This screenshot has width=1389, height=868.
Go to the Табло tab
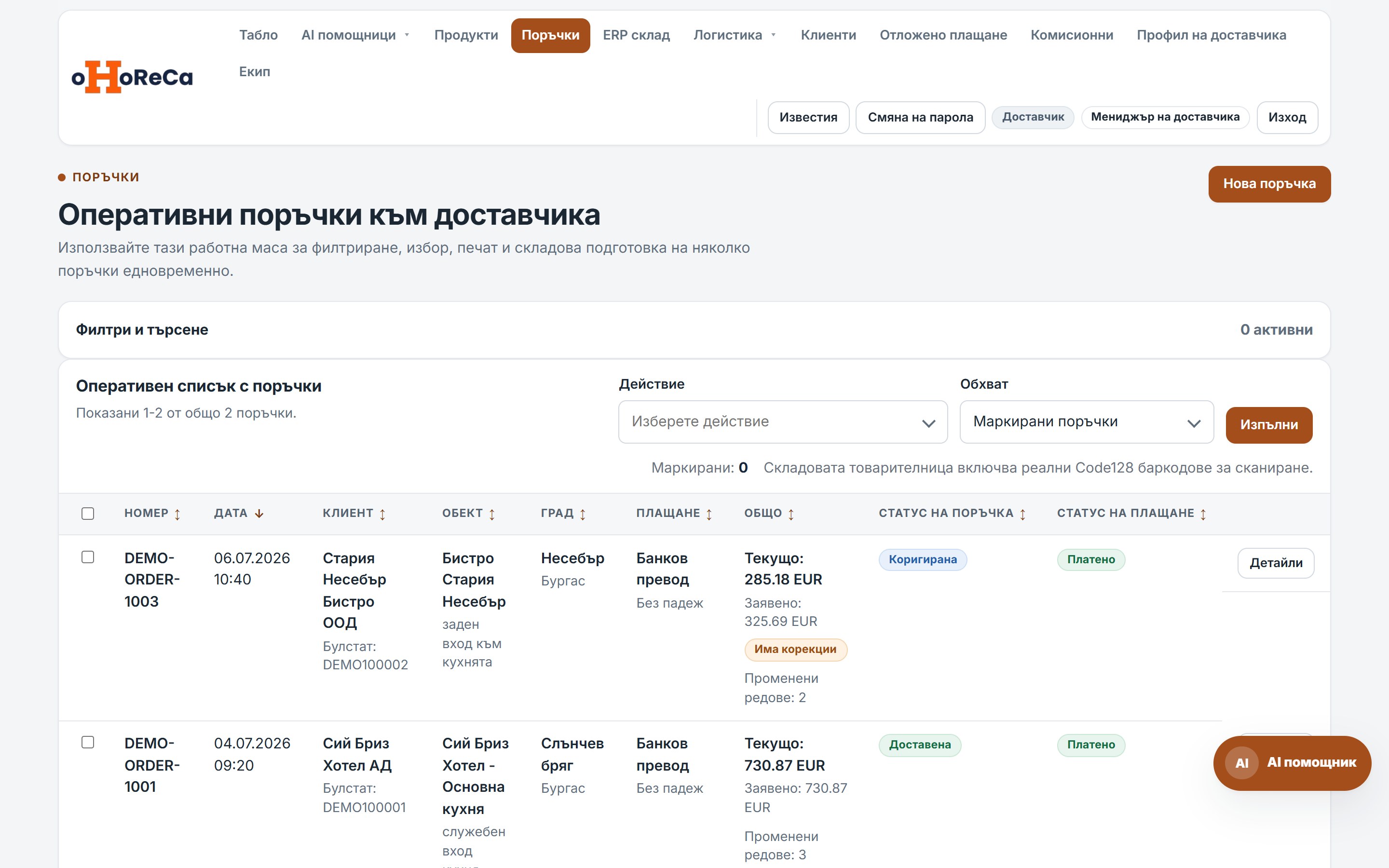(259, 35)
